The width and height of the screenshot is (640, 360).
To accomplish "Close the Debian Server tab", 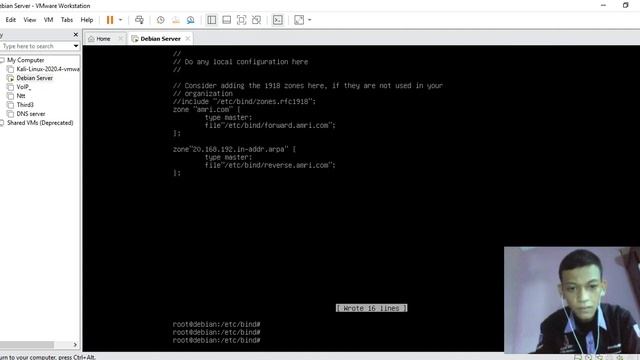I will (x=188, y=38).
